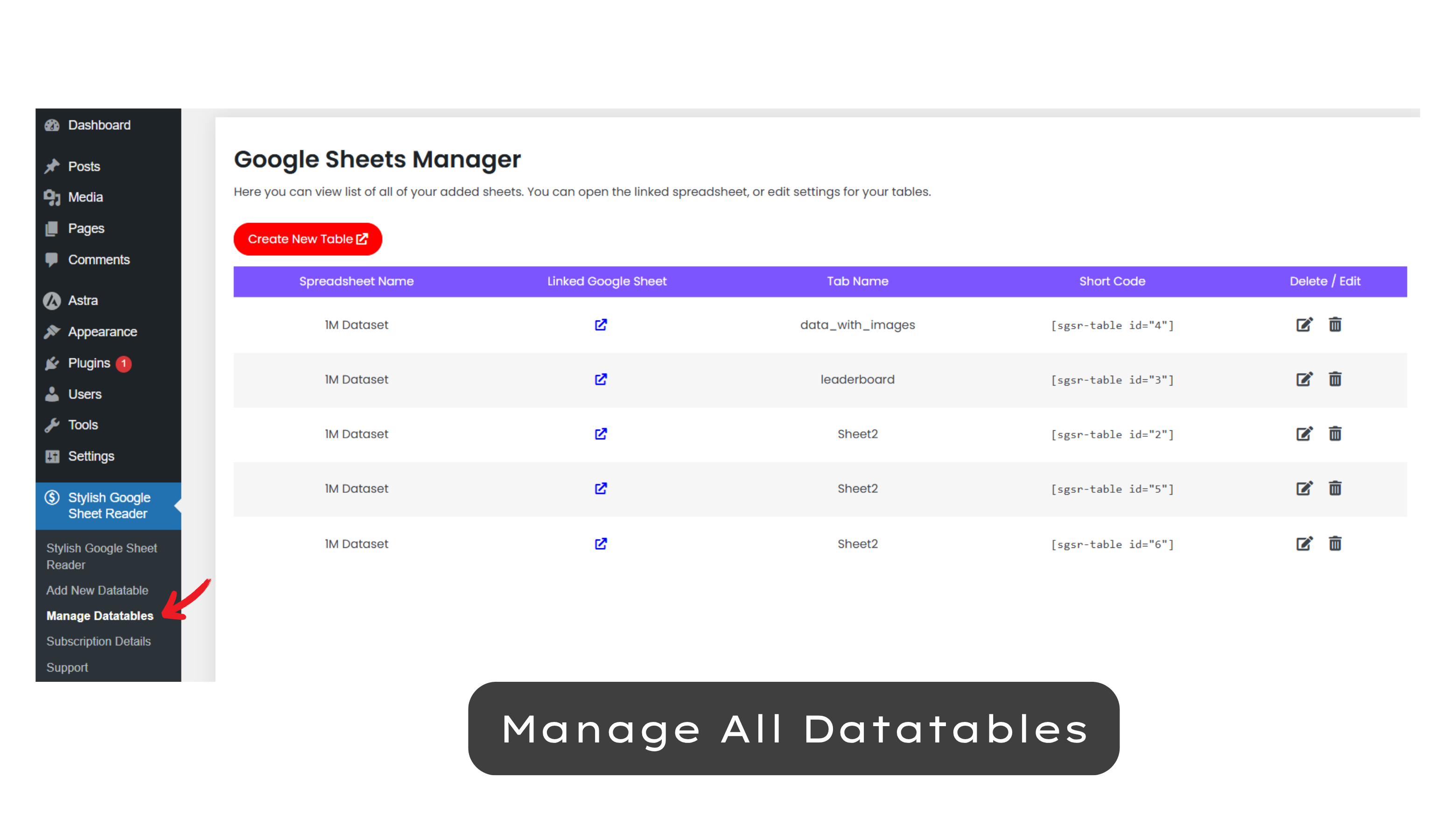Delete table with shortcode id="6"
This screenshot has width=1456, height=819.
(1335, 543)
